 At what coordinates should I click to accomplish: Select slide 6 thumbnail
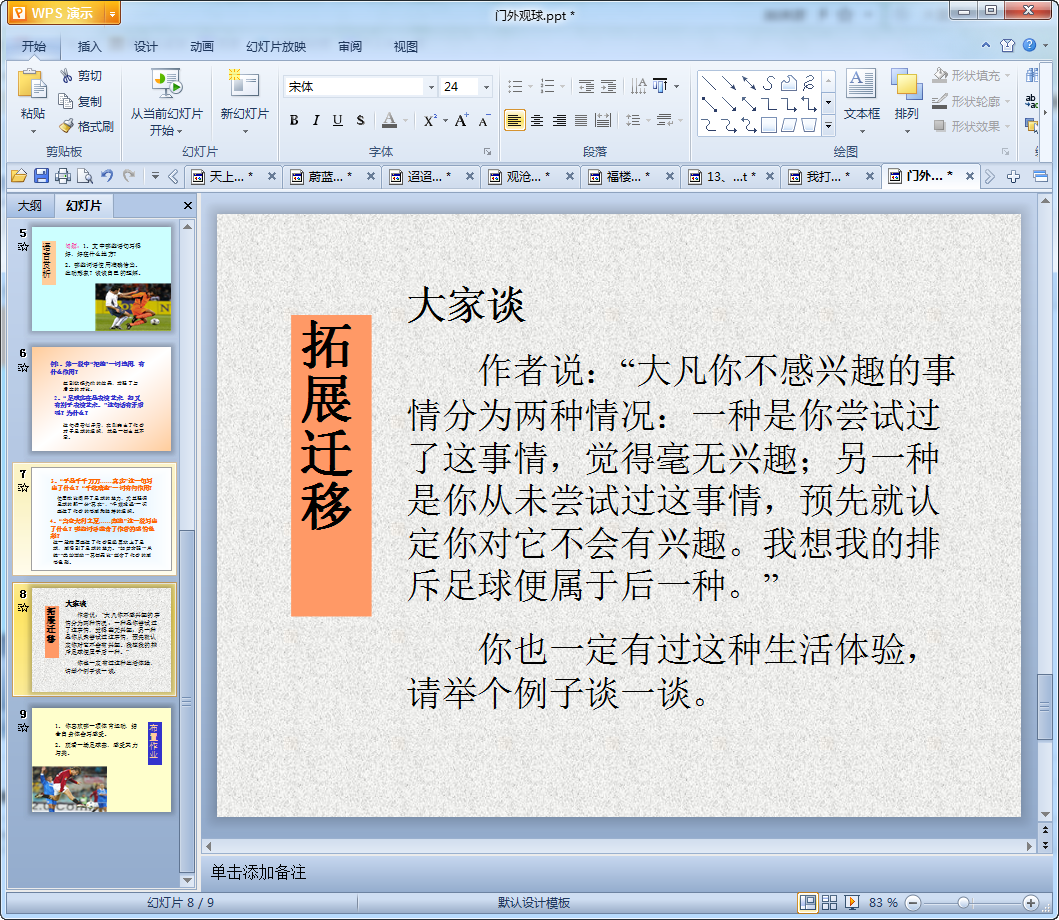pyautogui.click(x=101, y=399)
